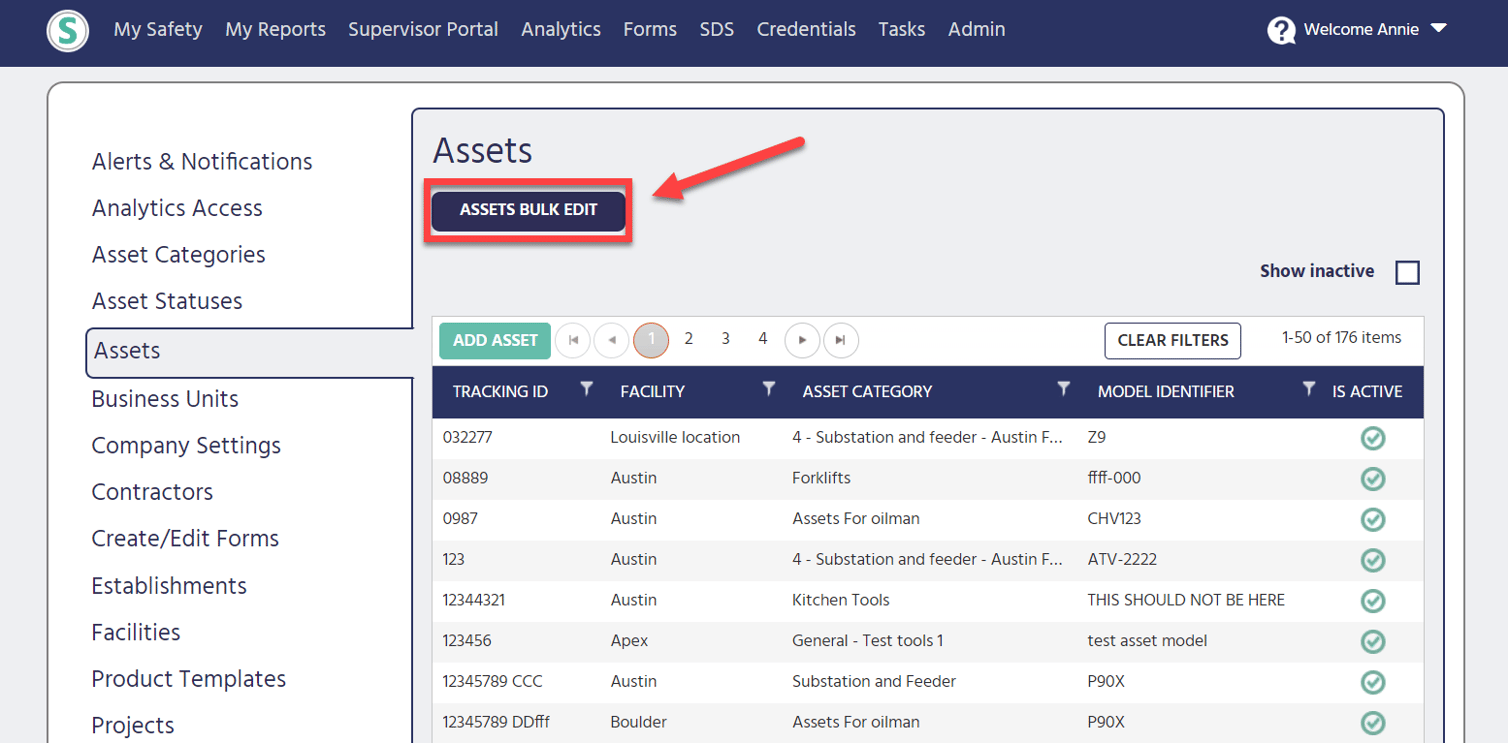Open the Supervisor Portal menu
The height and width of the screenshot is (743, 1508).
[423, 30]
